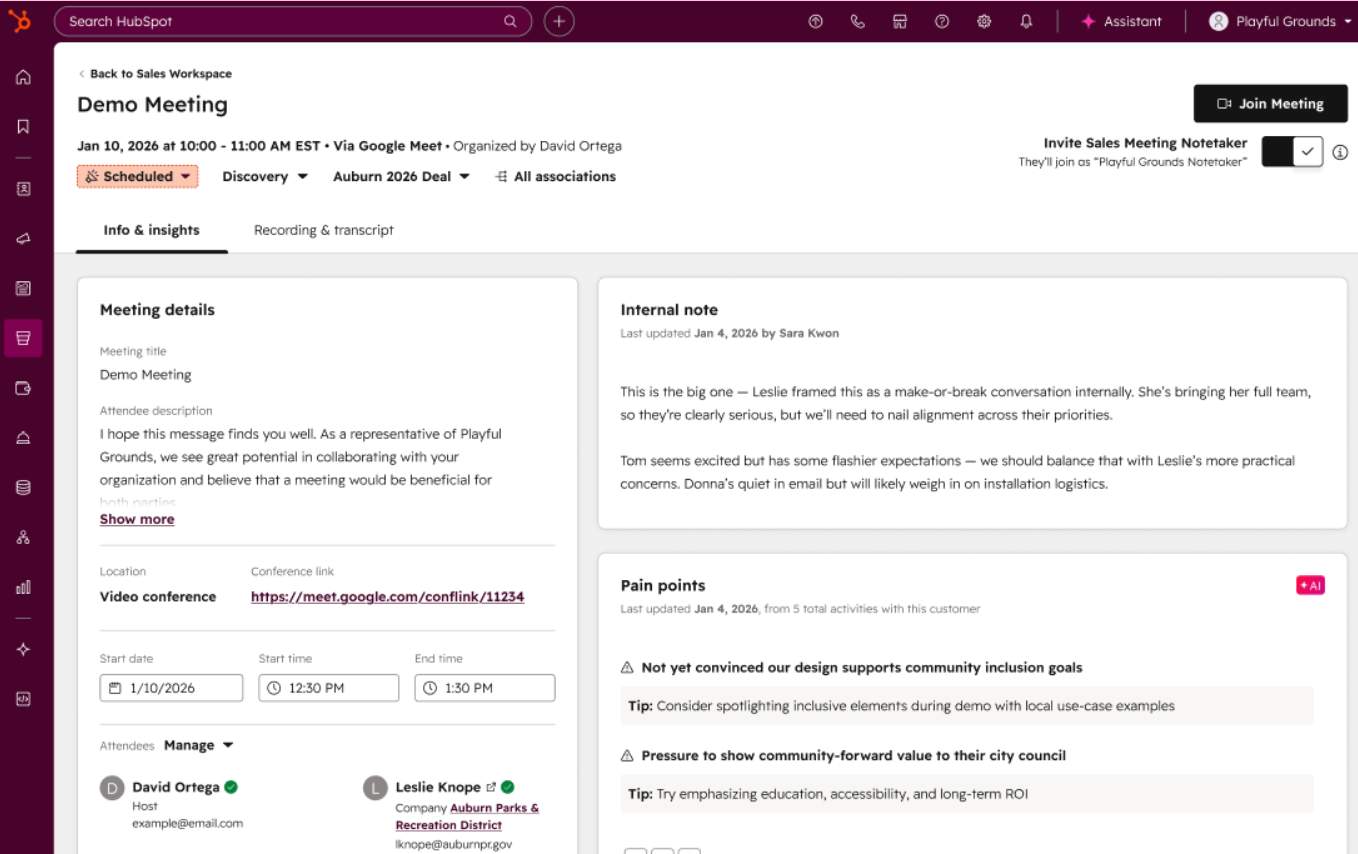This screenshot has width=1358, height=854.
Task: Open Auburn Parks & Recreation District link
Action: click(x=467, y=816)
